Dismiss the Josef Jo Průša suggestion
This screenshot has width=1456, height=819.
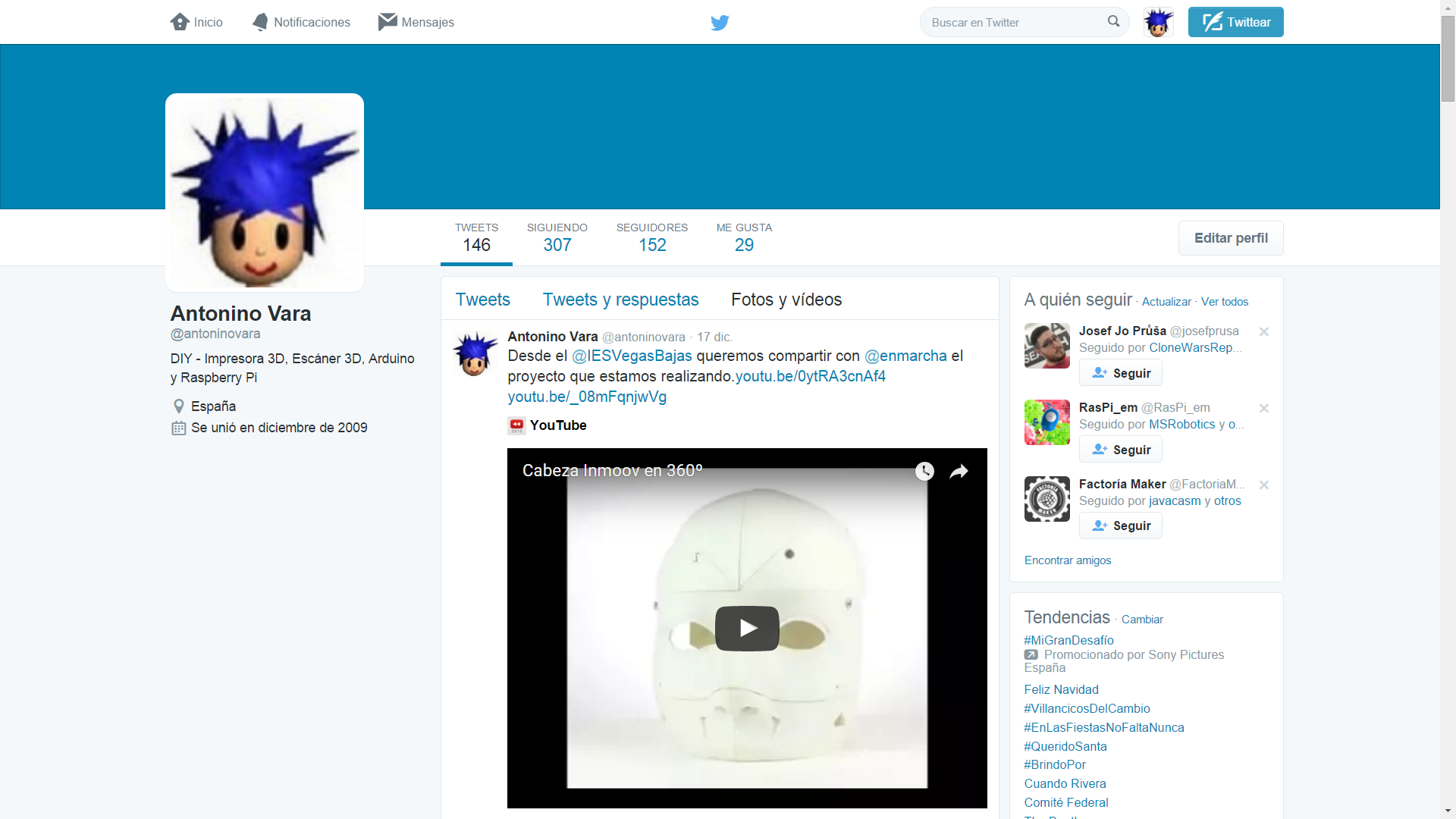[1264, 331]
